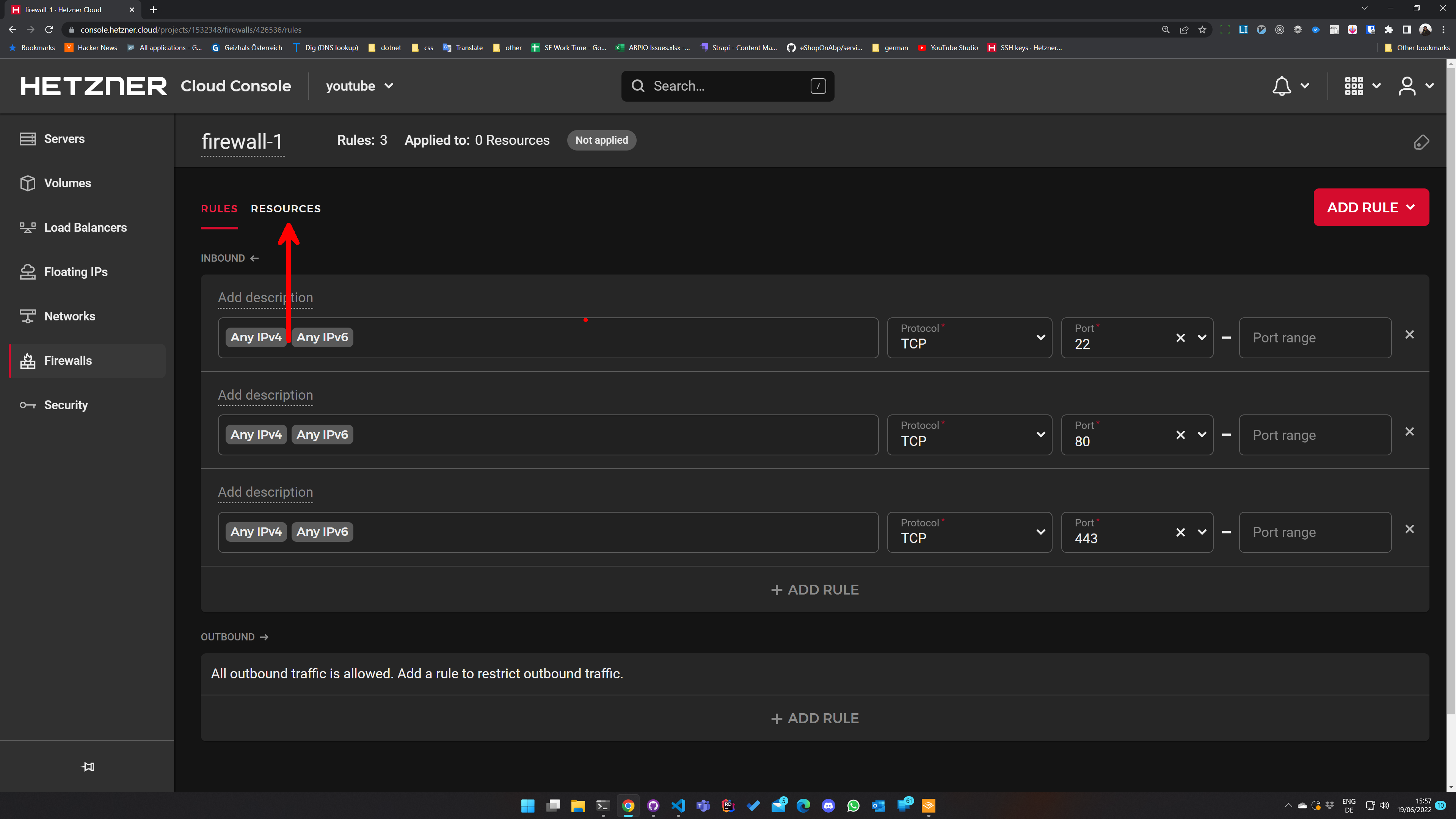Add a new outbound rule
This screenshot has height=819, width=1456.
(x=814, y=719)
